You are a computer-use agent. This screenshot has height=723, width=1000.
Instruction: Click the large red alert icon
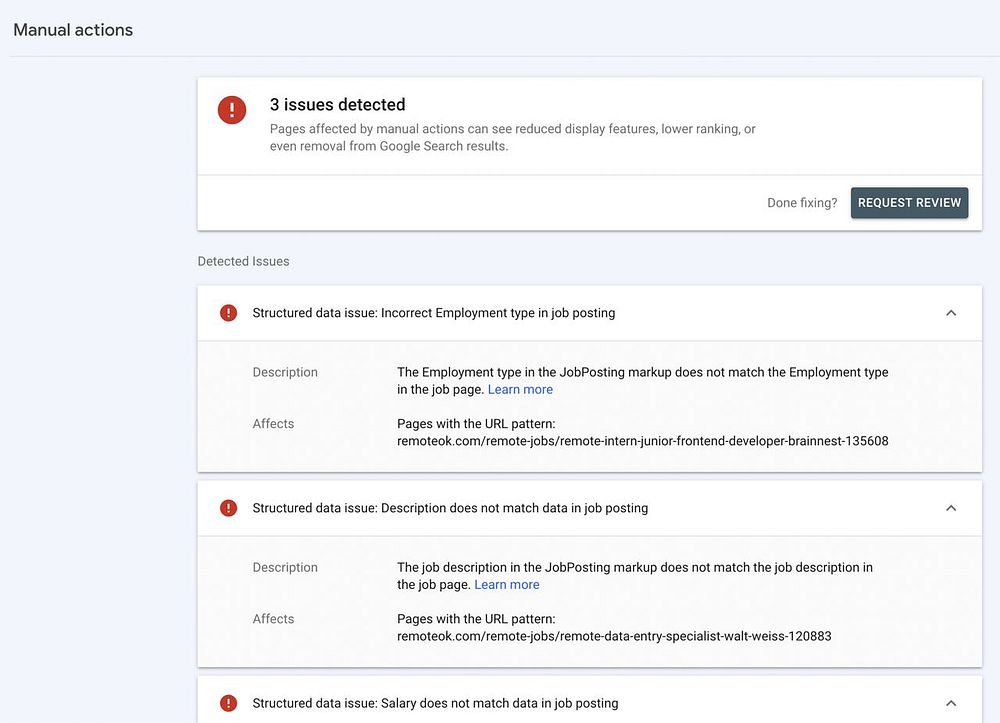[x=232, y=110]
